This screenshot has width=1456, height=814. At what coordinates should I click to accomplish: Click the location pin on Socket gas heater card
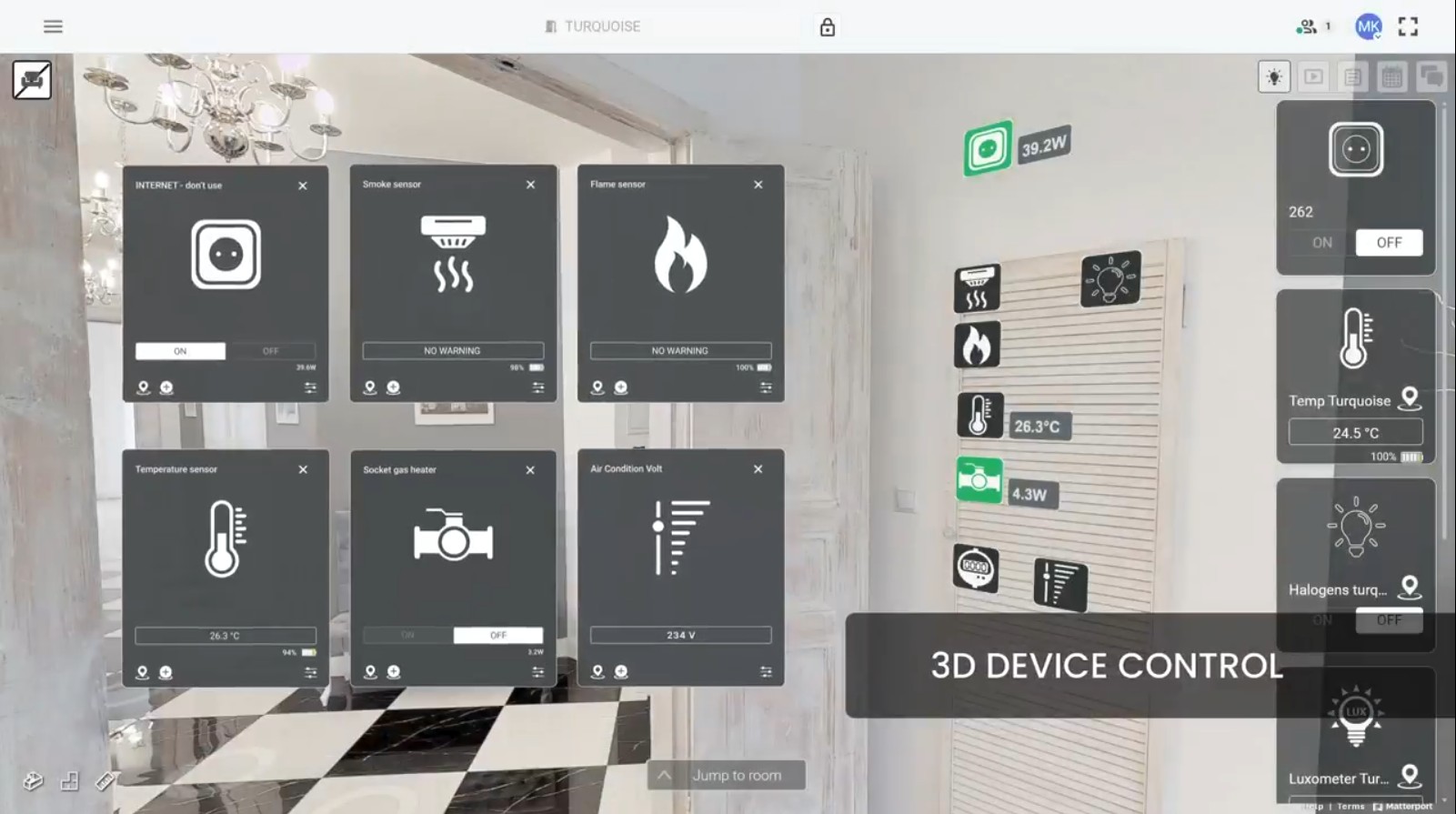click(x=370, y=672)
